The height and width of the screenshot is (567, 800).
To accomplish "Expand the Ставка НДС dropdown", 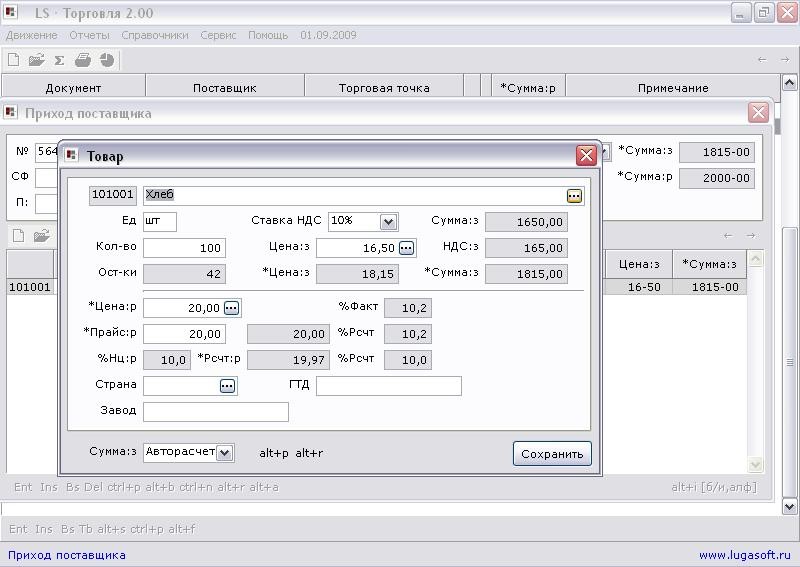I will 388,222.
